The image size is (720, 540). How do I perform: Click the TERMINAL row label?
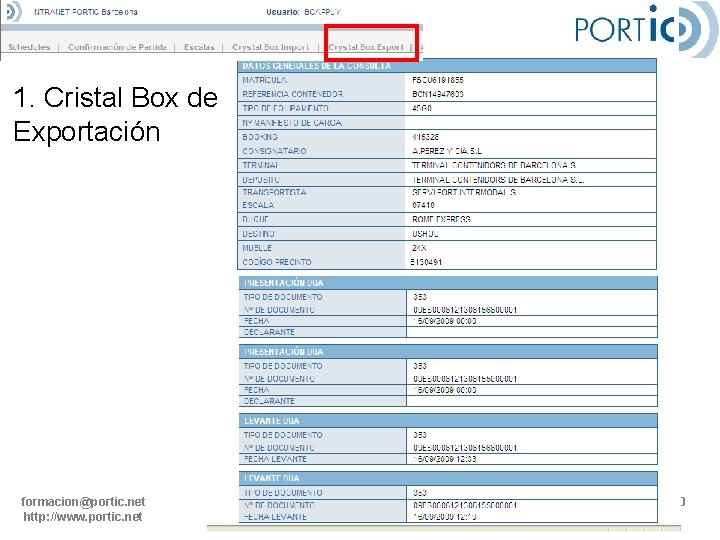click(260, 165)
